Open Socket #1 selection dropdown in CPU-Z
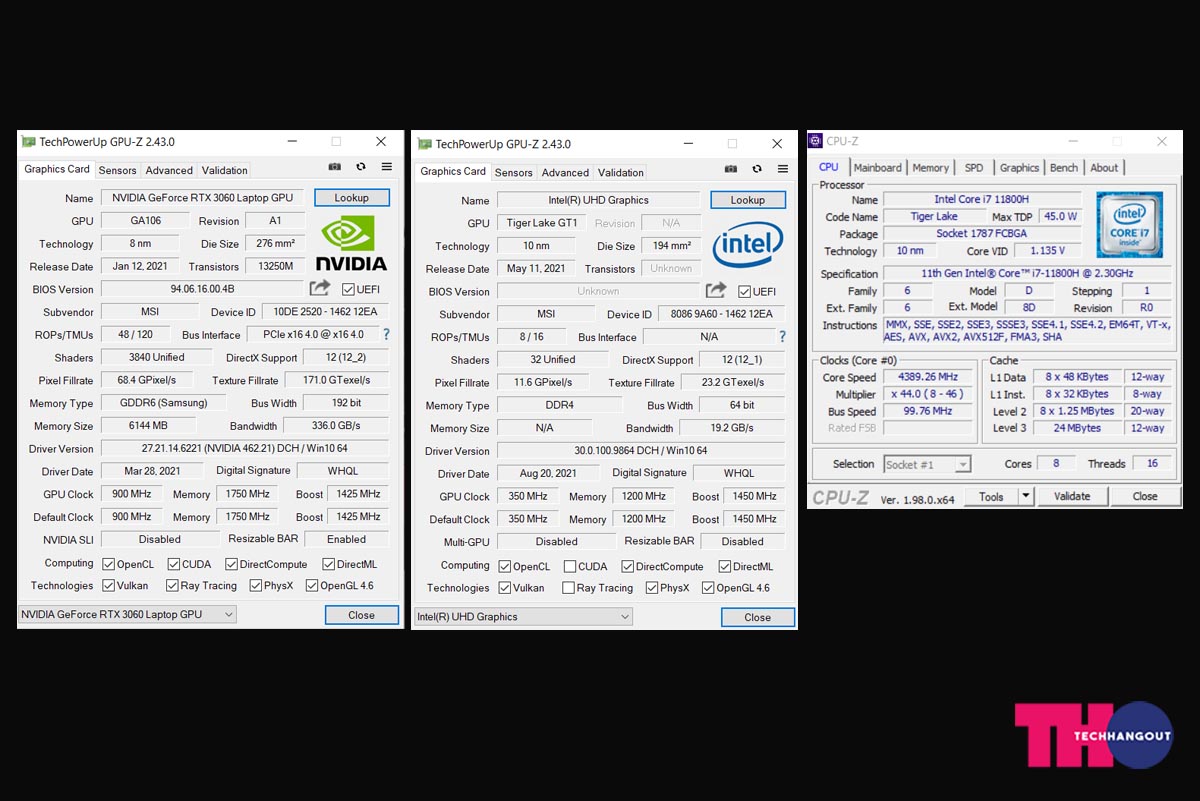The image size is (1200, 801). (927, 464)
